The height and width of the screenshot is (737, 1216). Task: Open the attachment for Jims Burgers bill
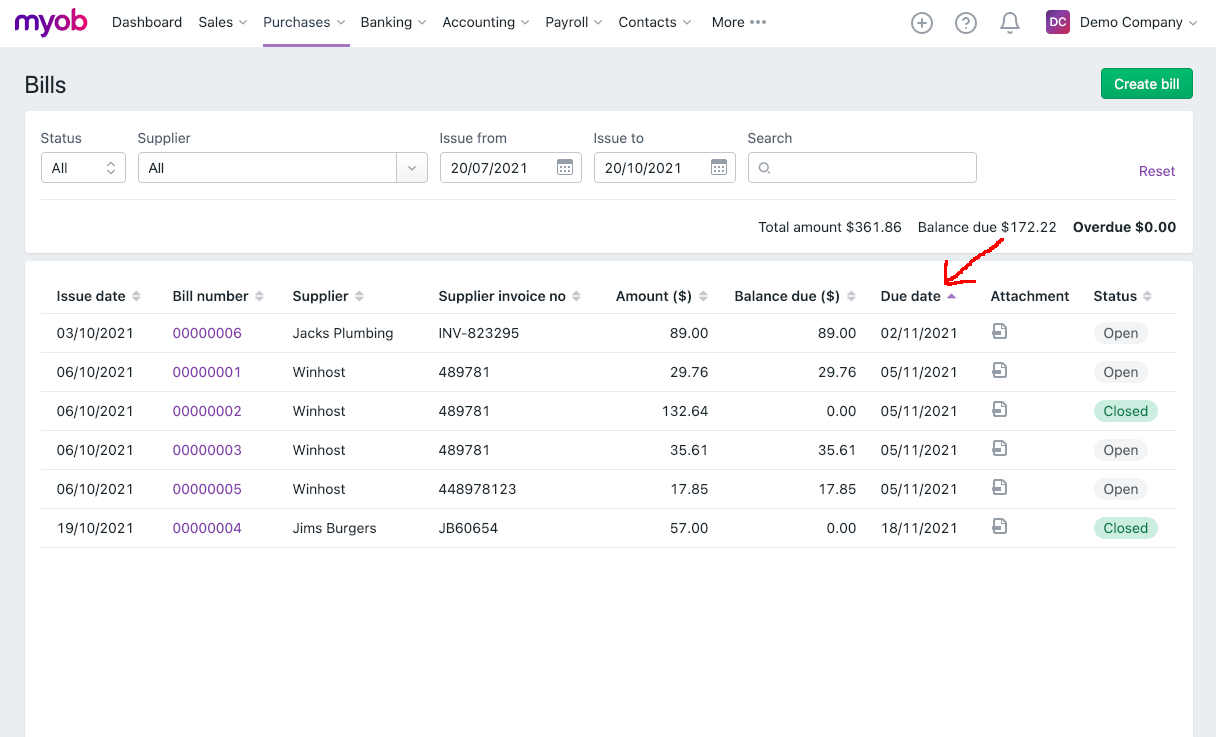[x=999, y=527]
